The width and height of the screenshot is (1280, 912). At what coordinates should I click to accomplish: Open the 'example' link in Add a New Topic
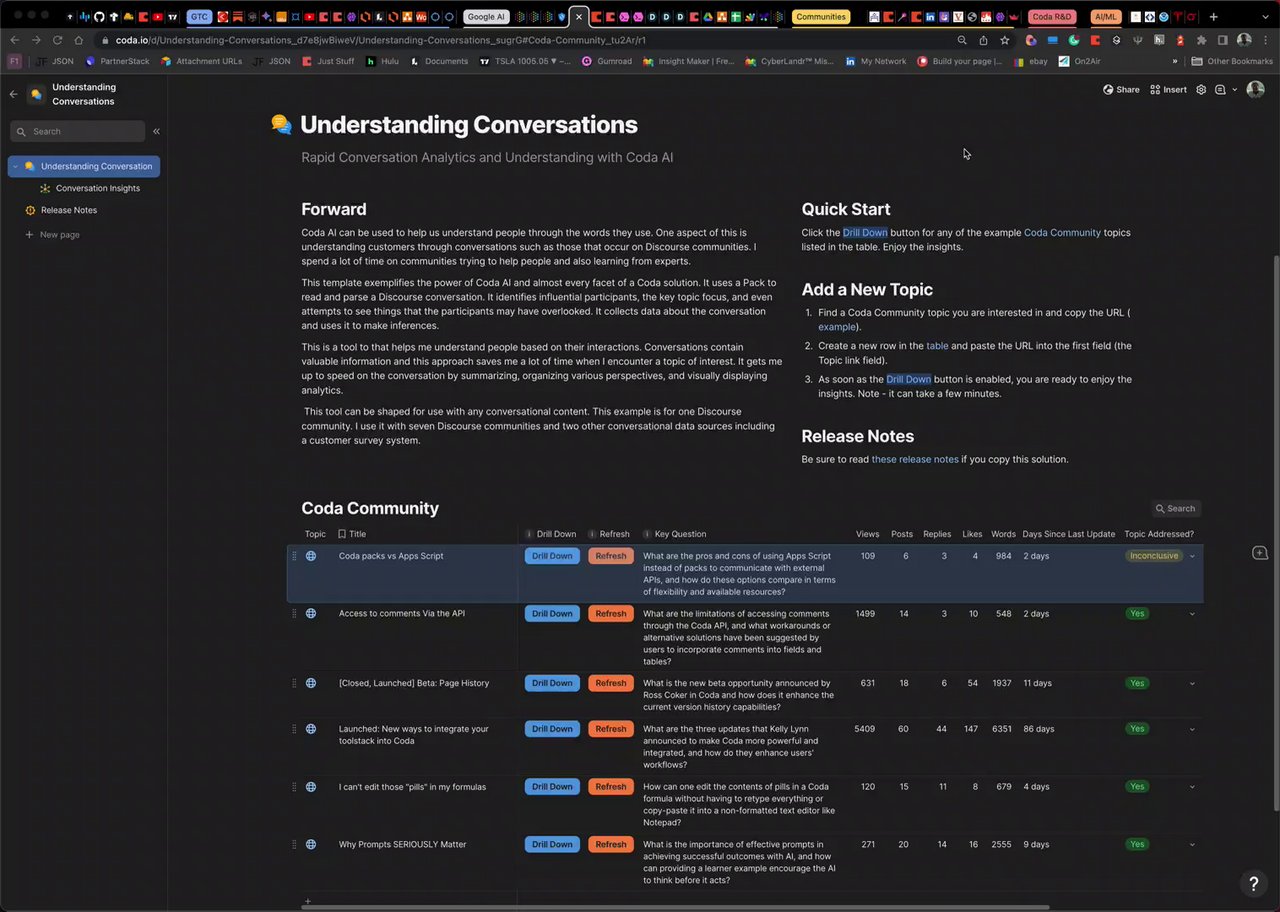837,327
